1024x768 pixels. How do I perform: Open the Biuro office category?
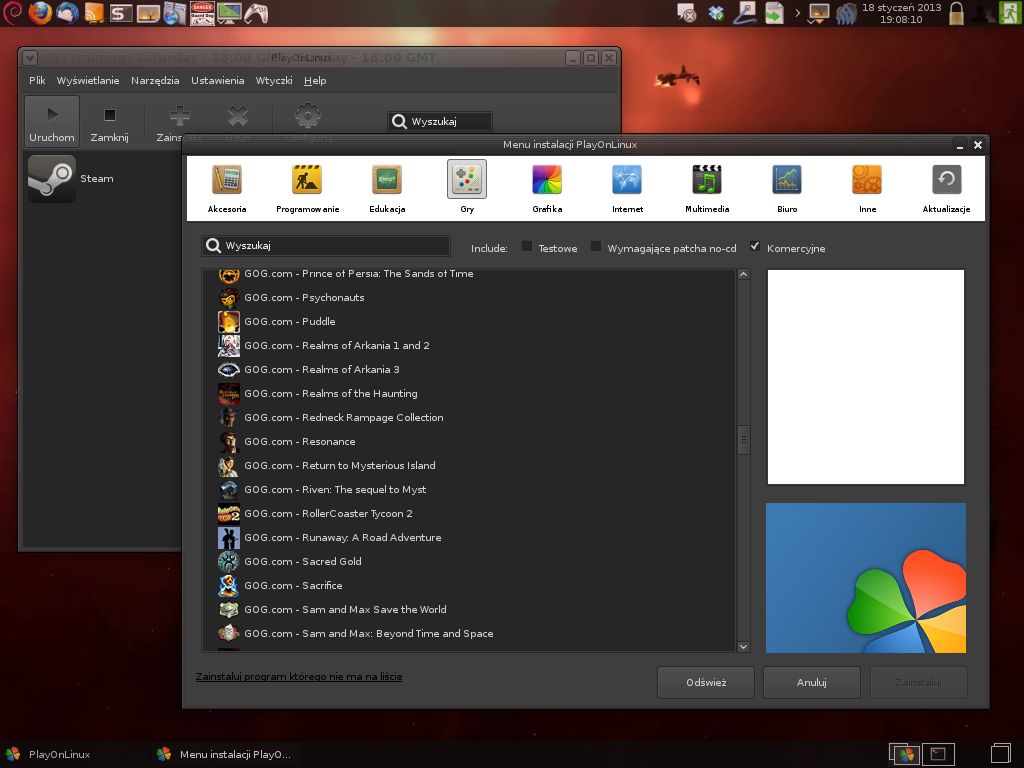point(787,188)
